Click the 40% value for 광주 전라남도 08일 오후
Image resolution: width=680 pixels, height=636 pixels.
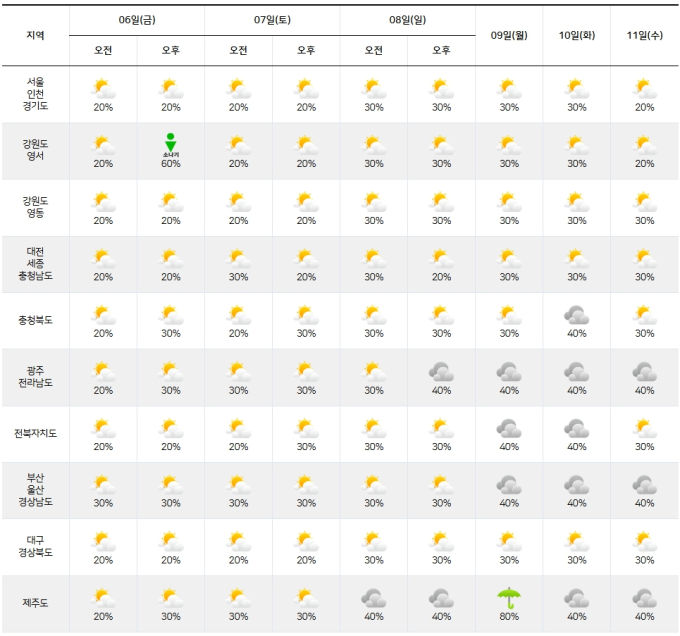pos(441,391)
